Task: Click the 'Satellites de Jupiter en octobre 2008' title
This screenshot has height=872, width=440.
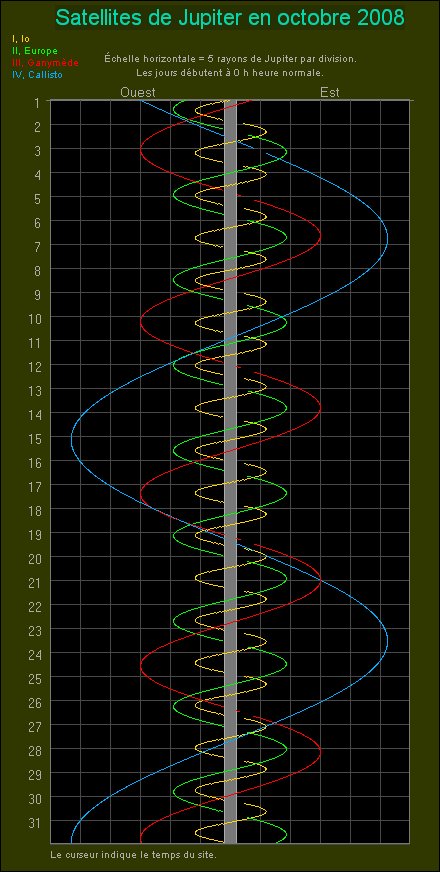Action: 230,18
